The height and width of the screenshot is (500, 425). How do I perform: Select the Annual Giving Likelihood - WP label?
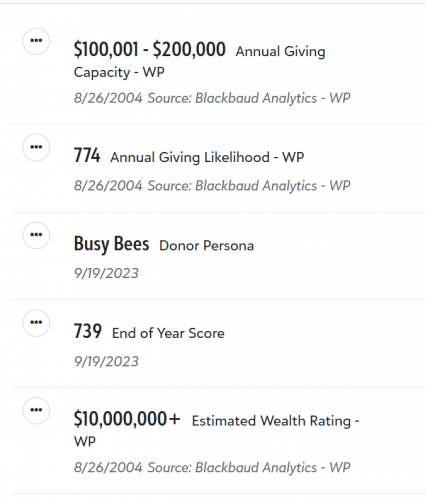(x=207, y=157)
